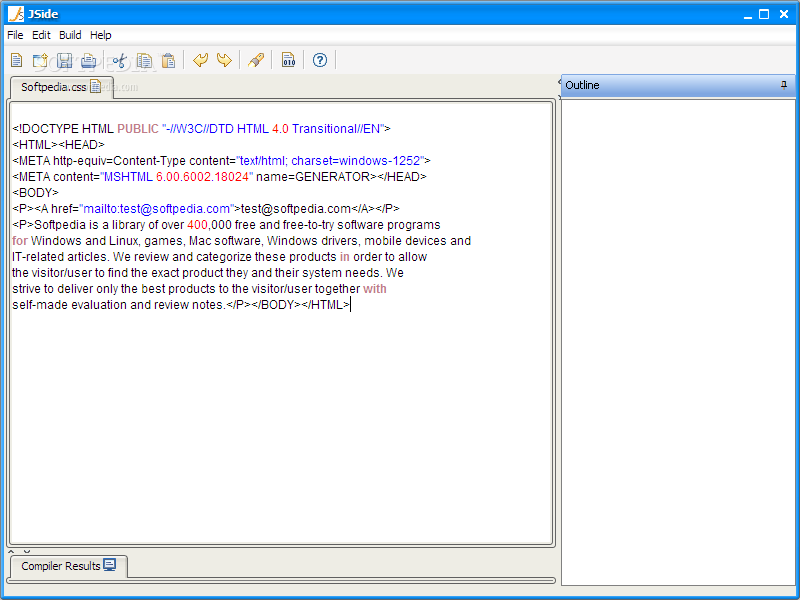Expand bottom panel with up arrow
800x600 pixels.
point(11,551)
